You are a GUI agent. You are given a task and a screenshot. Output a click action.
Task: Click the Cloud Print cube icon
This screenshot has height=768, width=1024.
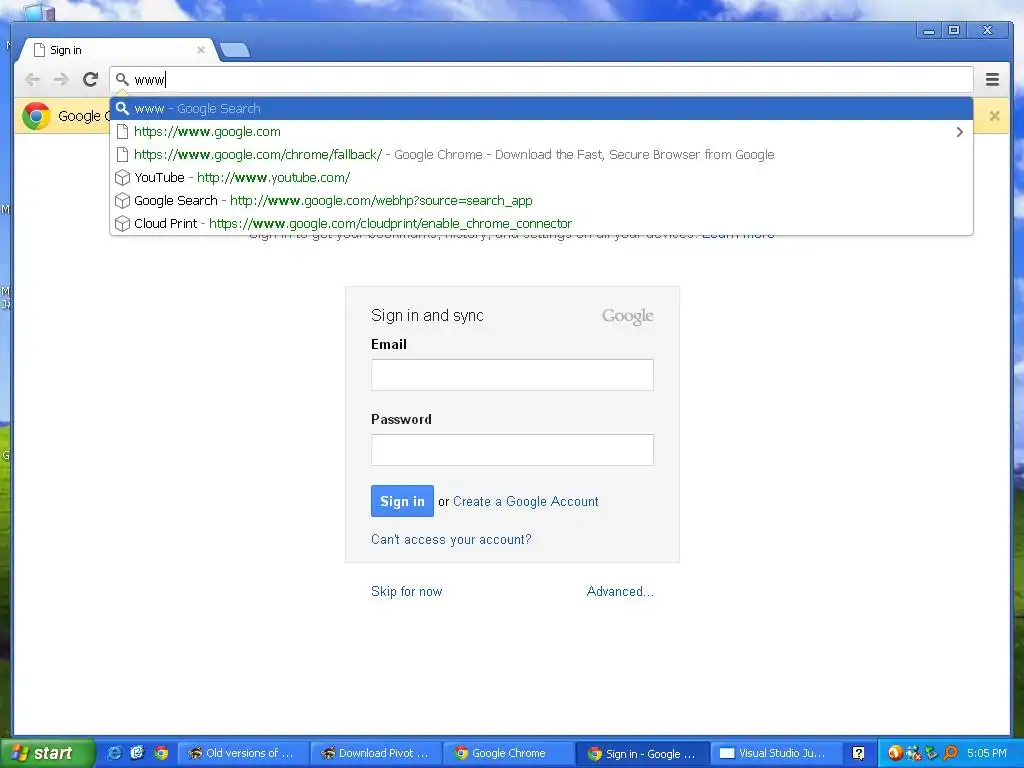point(122,223)
